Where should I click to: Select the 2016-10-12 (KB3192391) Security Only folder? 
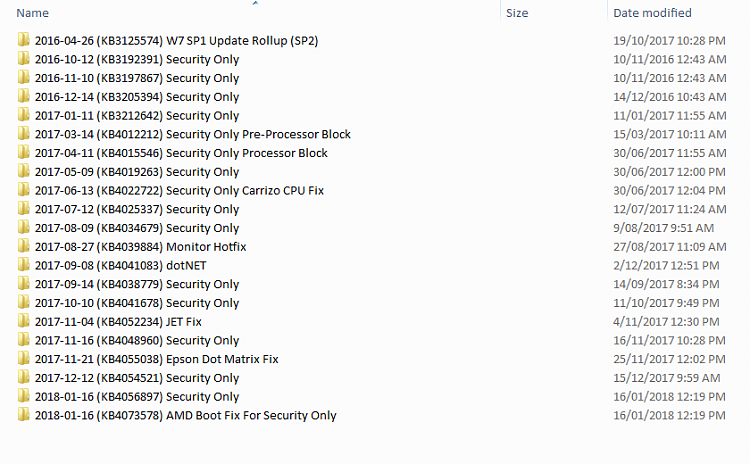tap(136, 59)
